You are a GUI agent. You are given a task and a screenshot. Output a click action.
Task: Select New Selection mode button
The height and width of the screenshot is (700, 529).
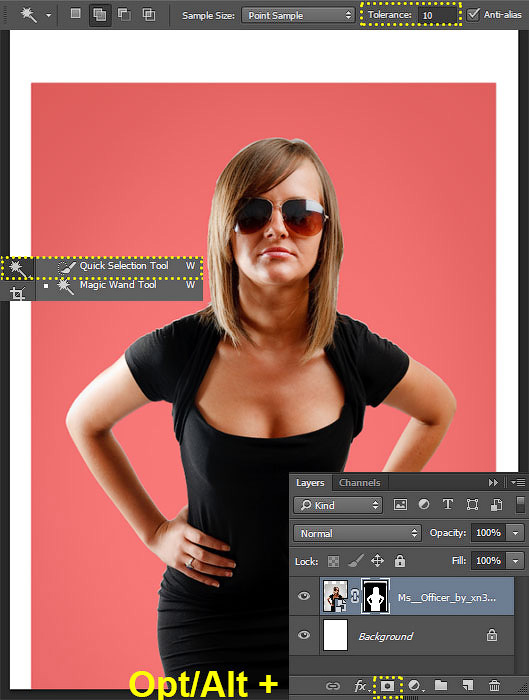[x=75, y=13]
